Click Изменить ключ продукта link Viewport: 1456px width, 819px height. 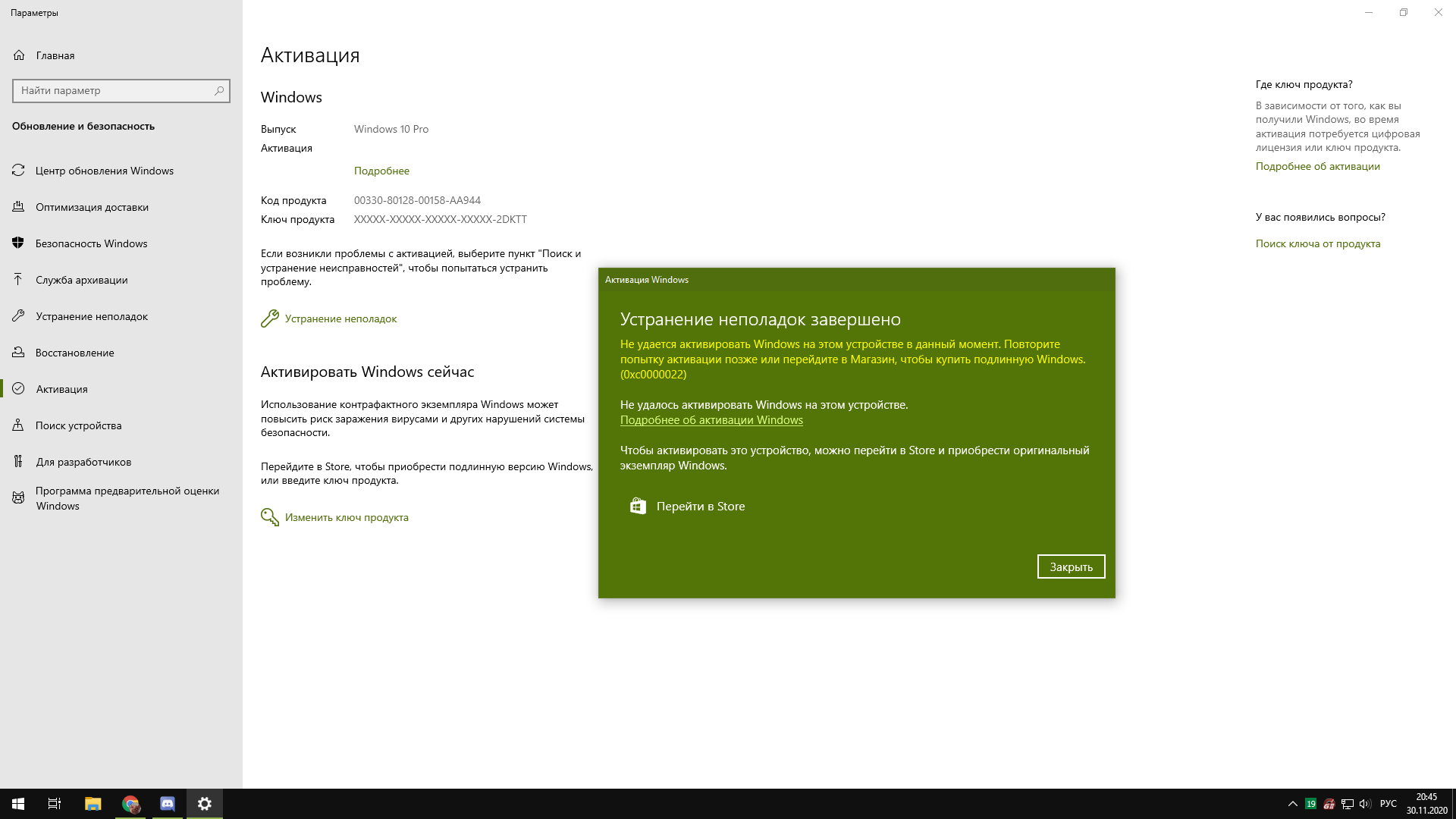(347, 517)
